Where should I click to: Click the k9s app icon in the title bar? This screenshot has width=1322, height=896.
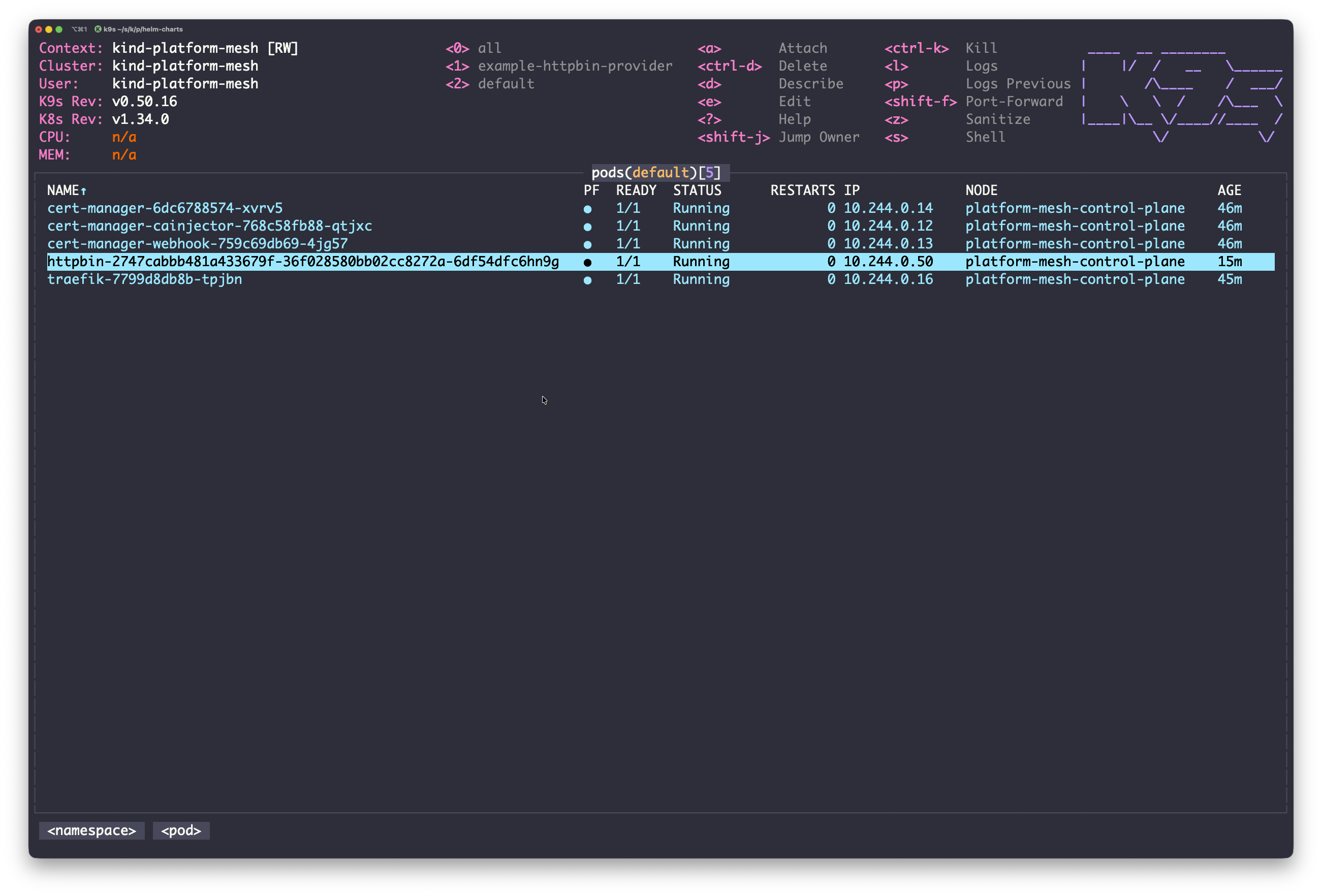click(x=100, y=29)
